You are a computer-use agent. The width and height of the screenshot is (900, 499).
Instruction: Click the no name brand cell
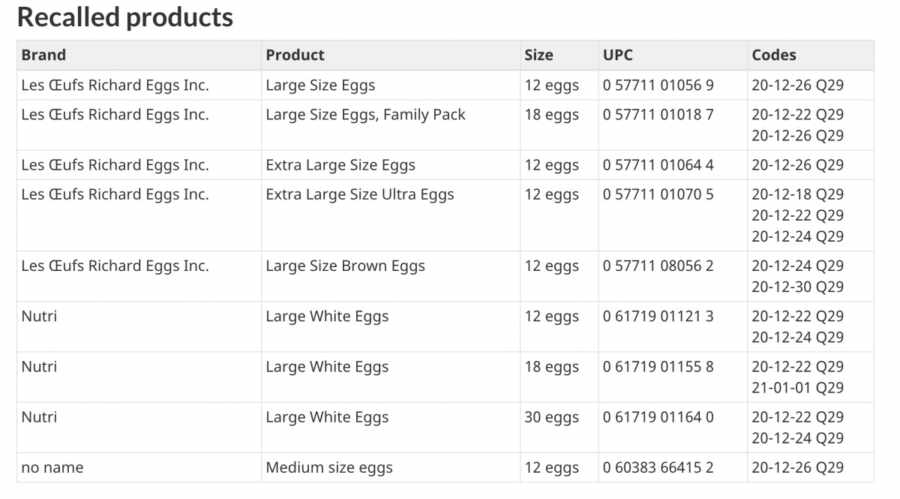(139, 467)
